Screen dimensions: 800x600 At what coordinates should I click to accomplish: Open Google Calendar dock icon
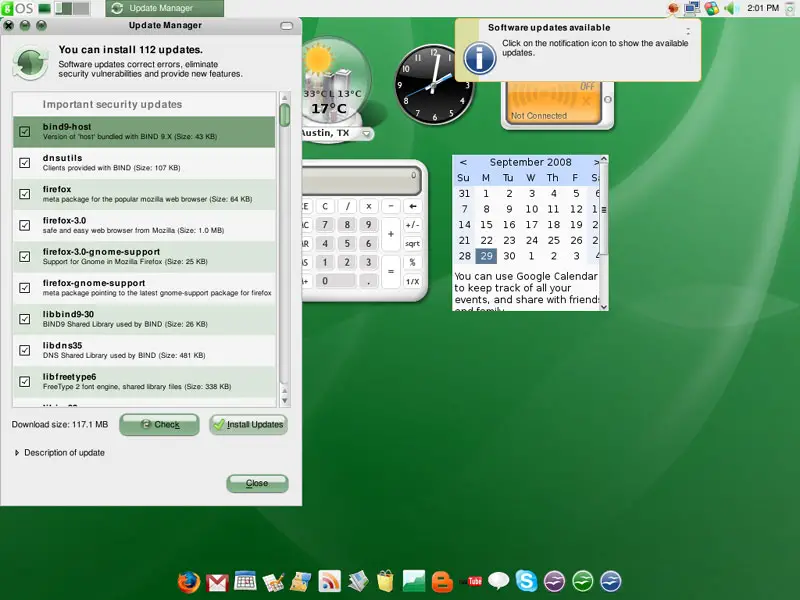point(245,581)
